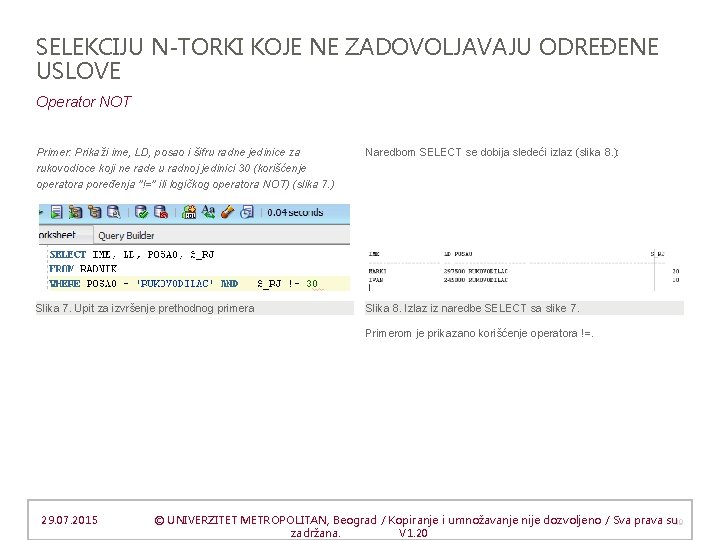Screen dimensions: 720x540
Task: Click the Aa change-case icon
Action: (208, 212)
